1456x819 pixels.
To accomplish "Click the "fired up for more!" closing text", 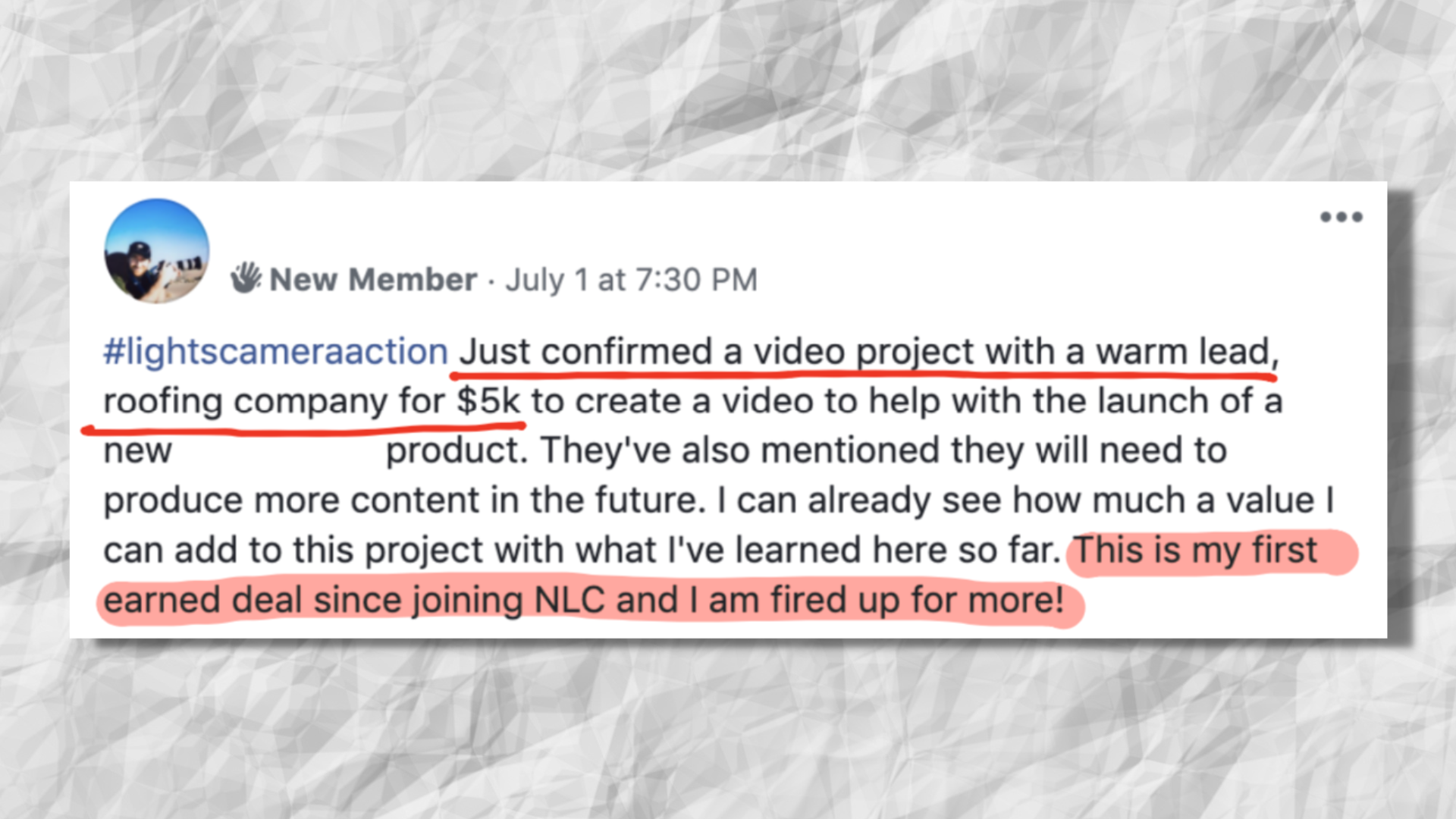I will click(x=918, y=600).
